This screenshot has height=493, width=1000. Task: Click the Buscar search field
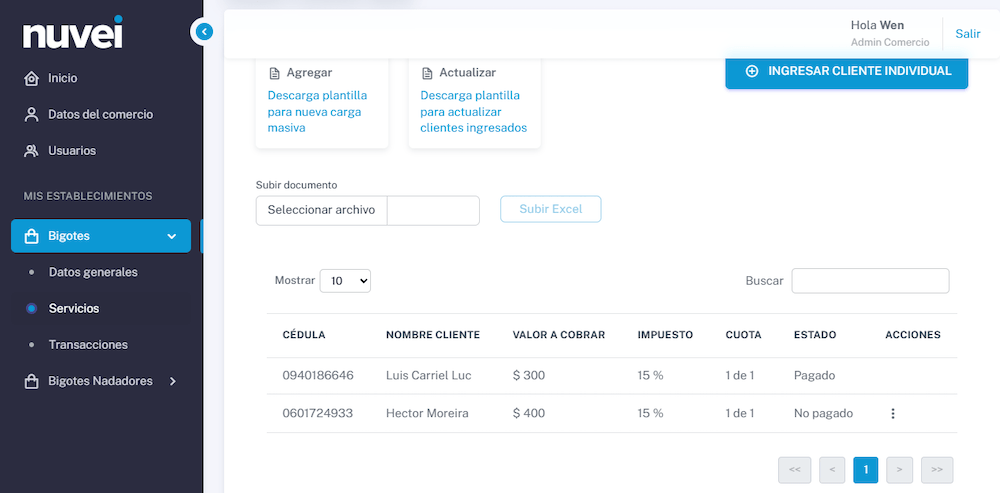tap(870, 281)
